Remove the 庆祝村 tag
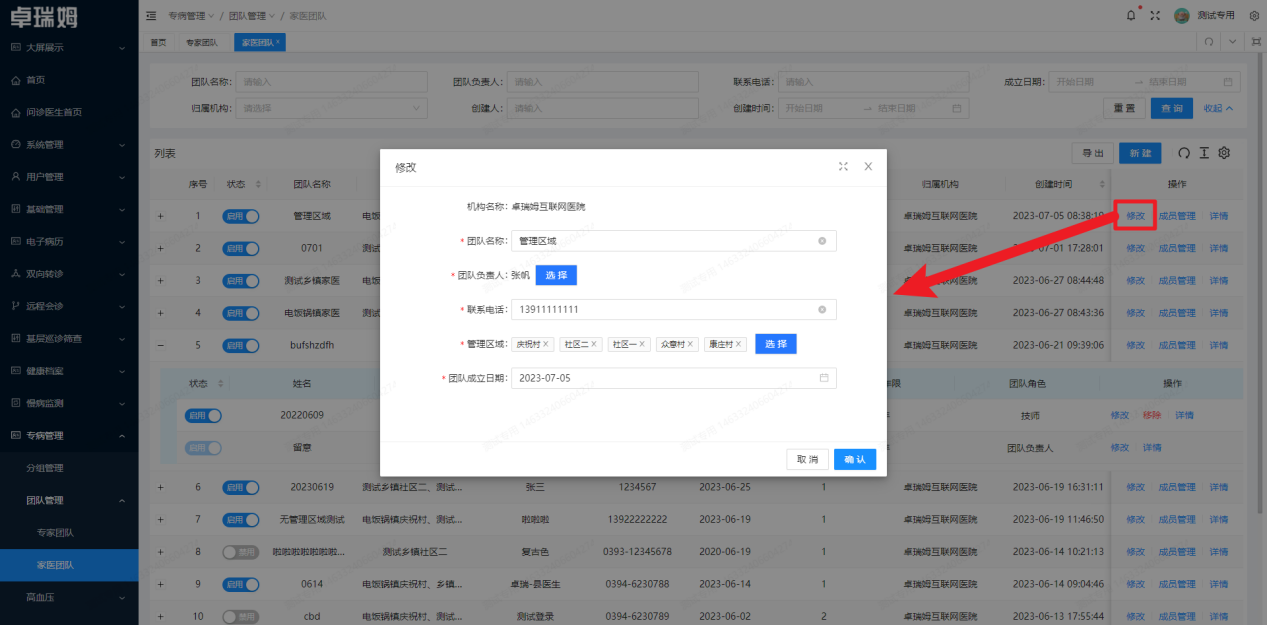This screenshot has height=625, width=1267. (546, 344)
